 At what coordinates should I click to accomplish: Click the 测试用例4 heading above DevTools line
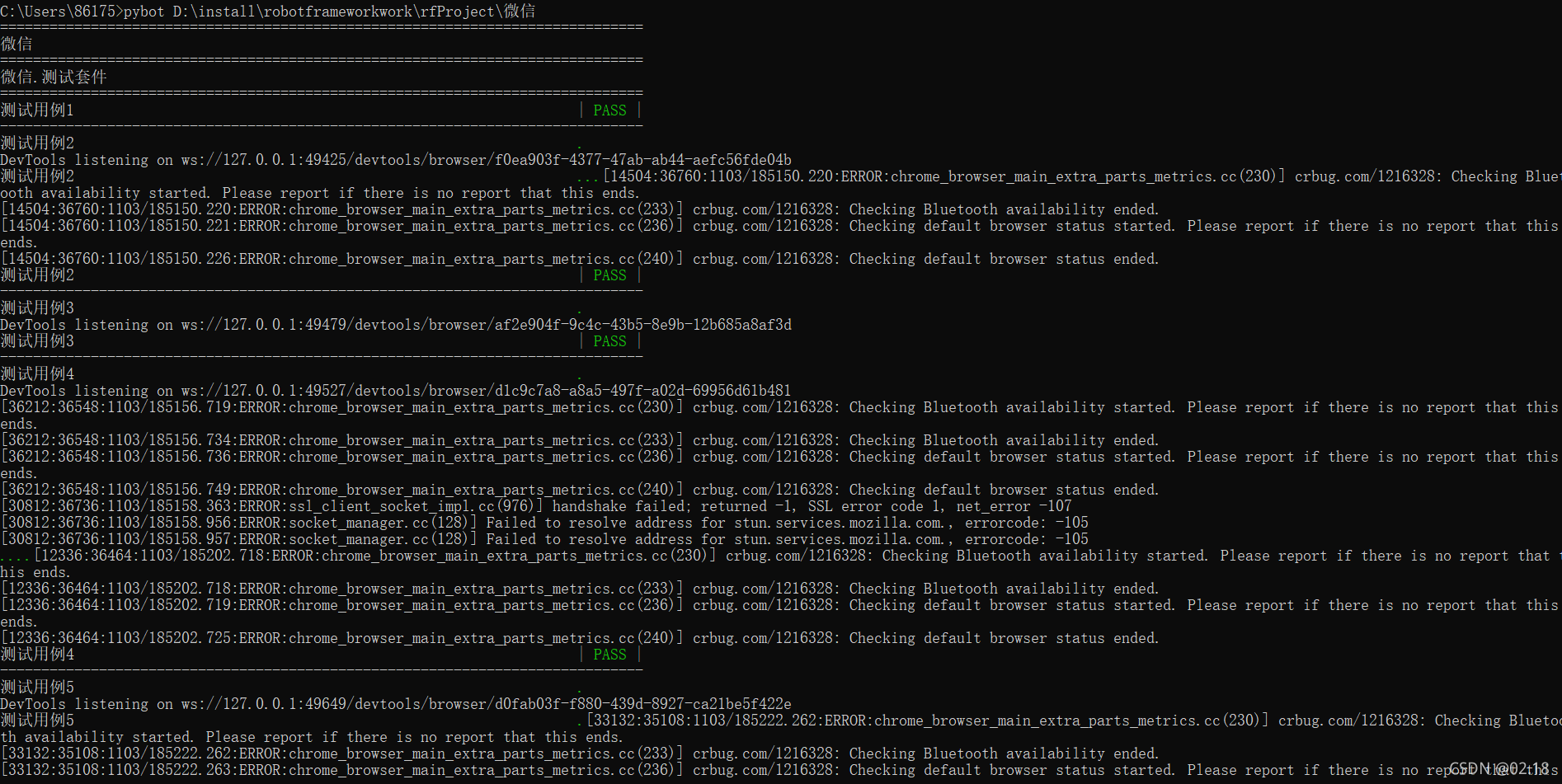tap(37, 373)
